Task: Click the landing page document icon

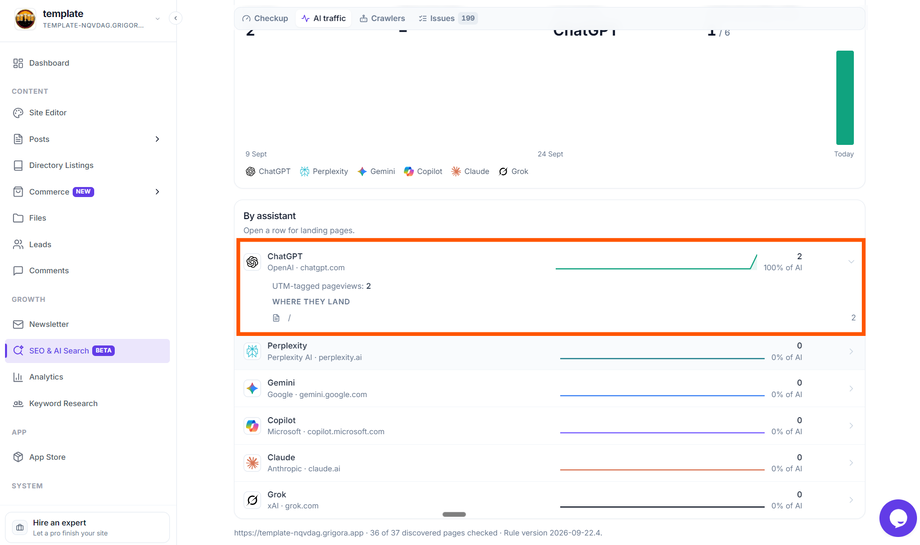Action: point(276,318)
